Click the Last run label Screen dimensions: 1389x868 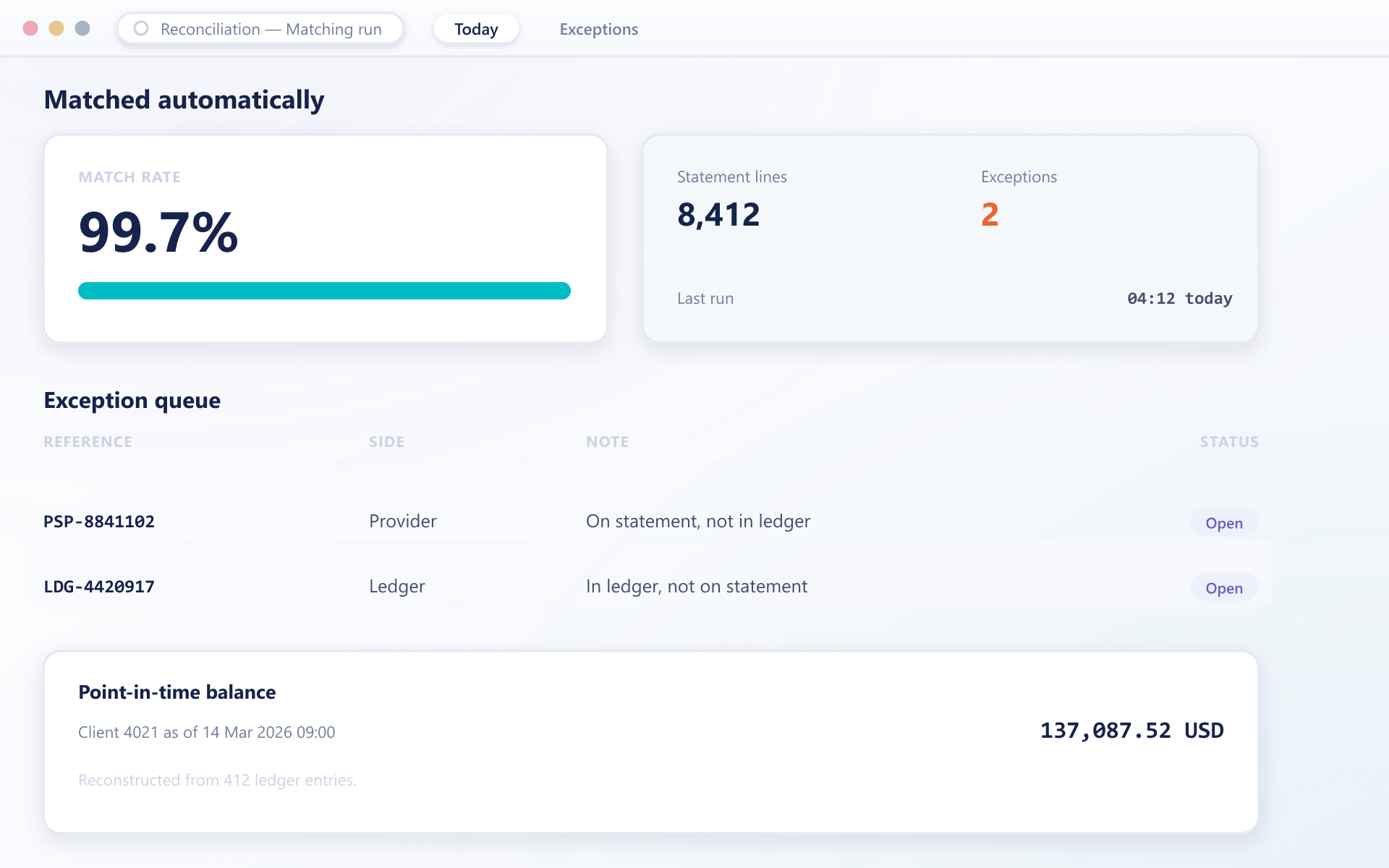pyautogui.click(x=705, y=298)
